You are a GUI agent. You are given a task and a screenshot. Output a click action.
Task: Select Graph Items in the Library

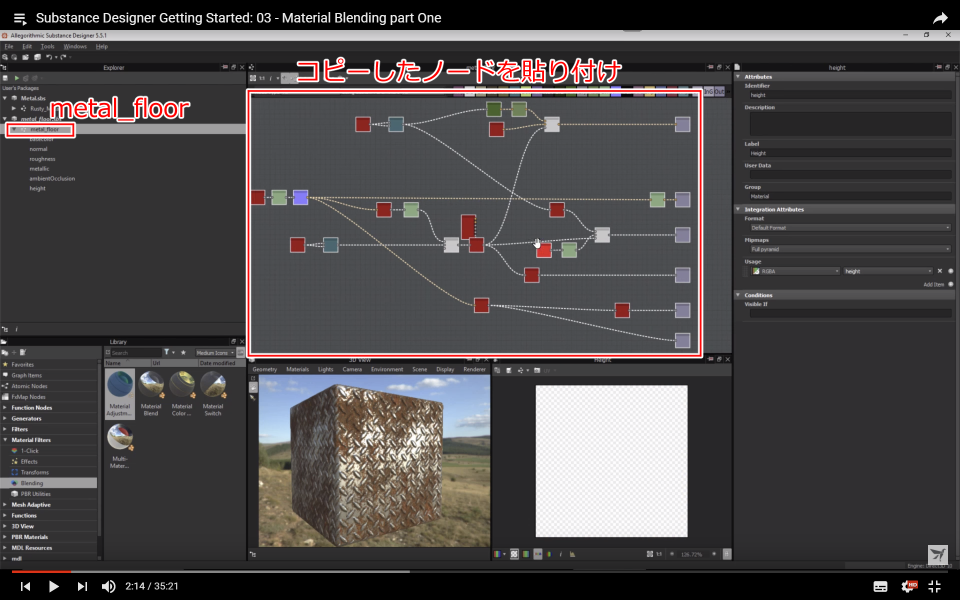point(26,375)
